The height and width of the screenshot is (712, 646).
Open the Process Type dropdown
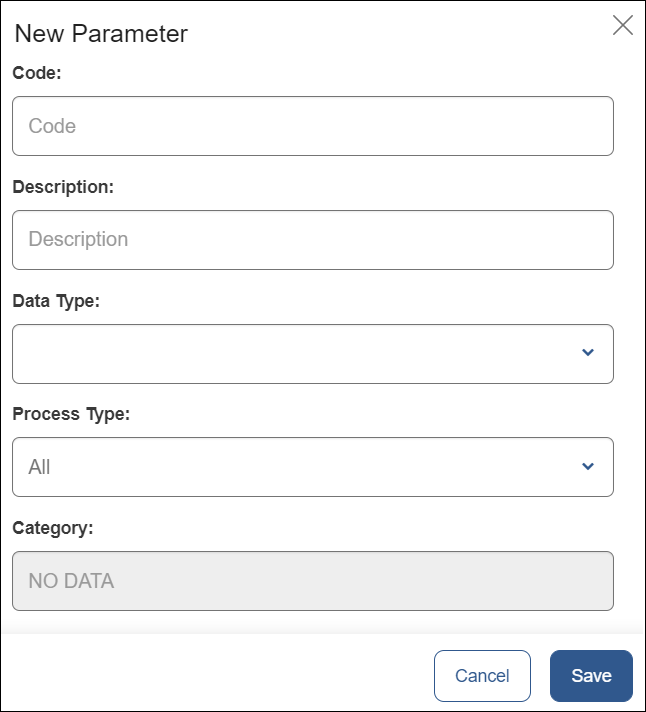pyautogui.click(x=300, y=467)
